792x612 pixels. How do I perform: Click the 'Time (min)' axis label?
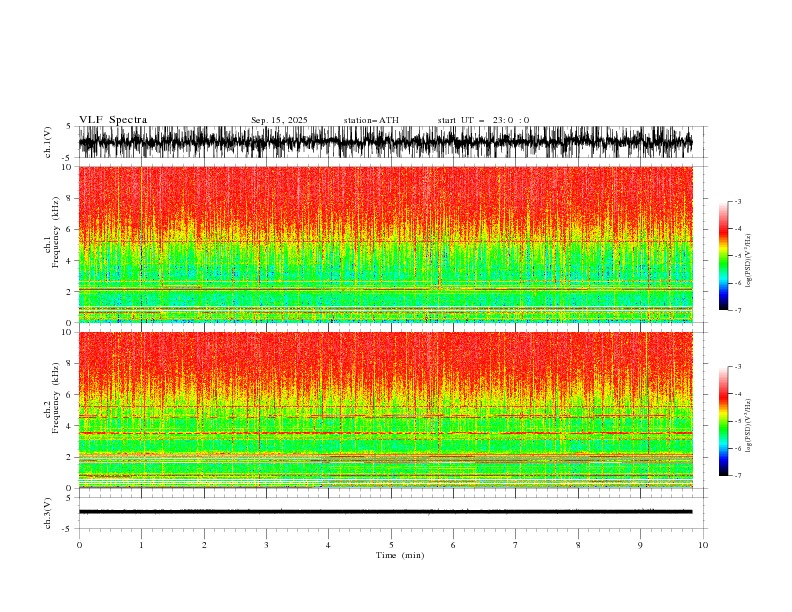click(x=400, y=555)
